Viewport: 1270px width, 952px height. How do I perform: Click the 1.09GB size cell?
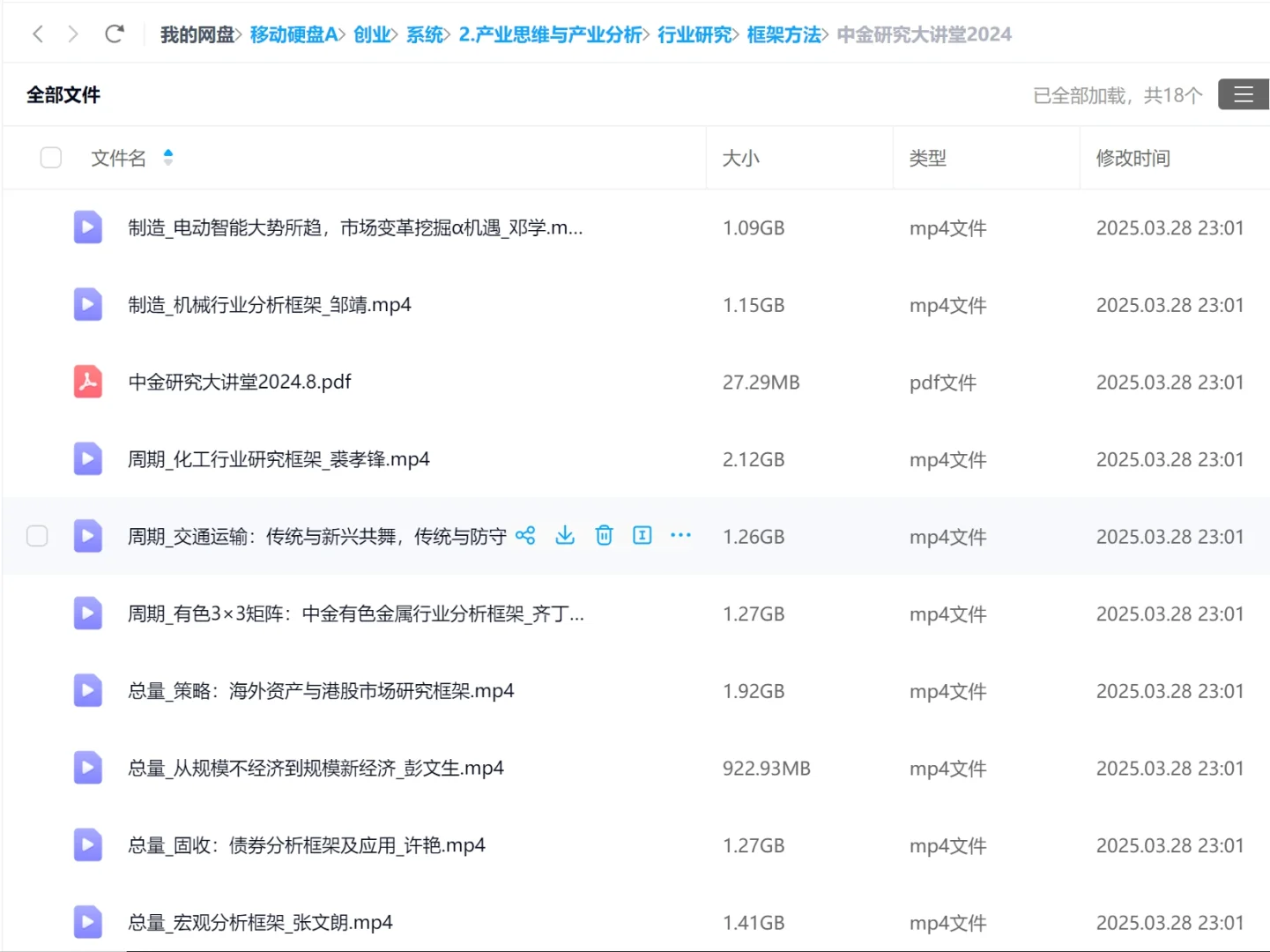[754, 227]
